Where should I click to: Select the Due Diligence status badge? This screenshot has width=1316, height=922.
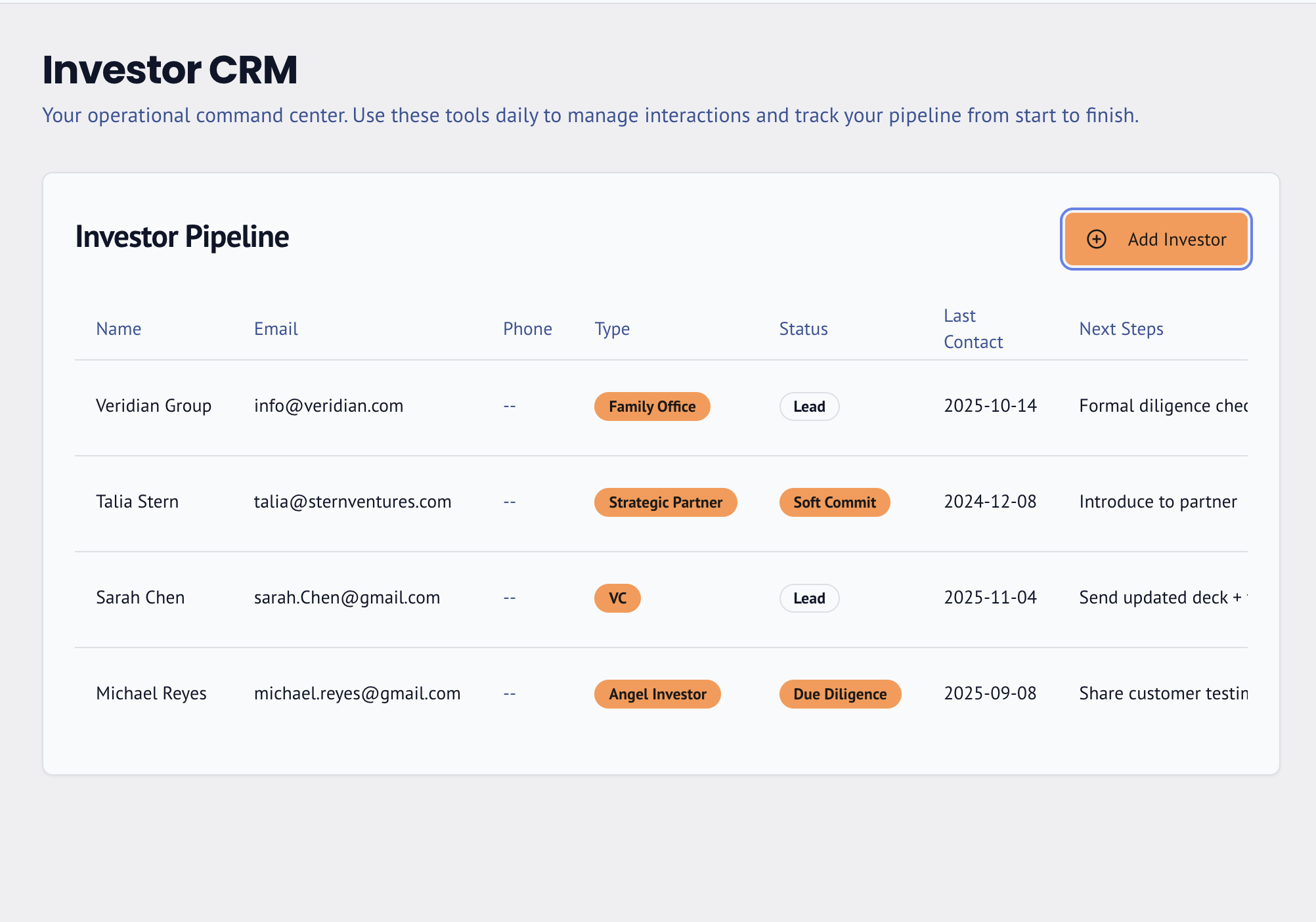(839, 694)
